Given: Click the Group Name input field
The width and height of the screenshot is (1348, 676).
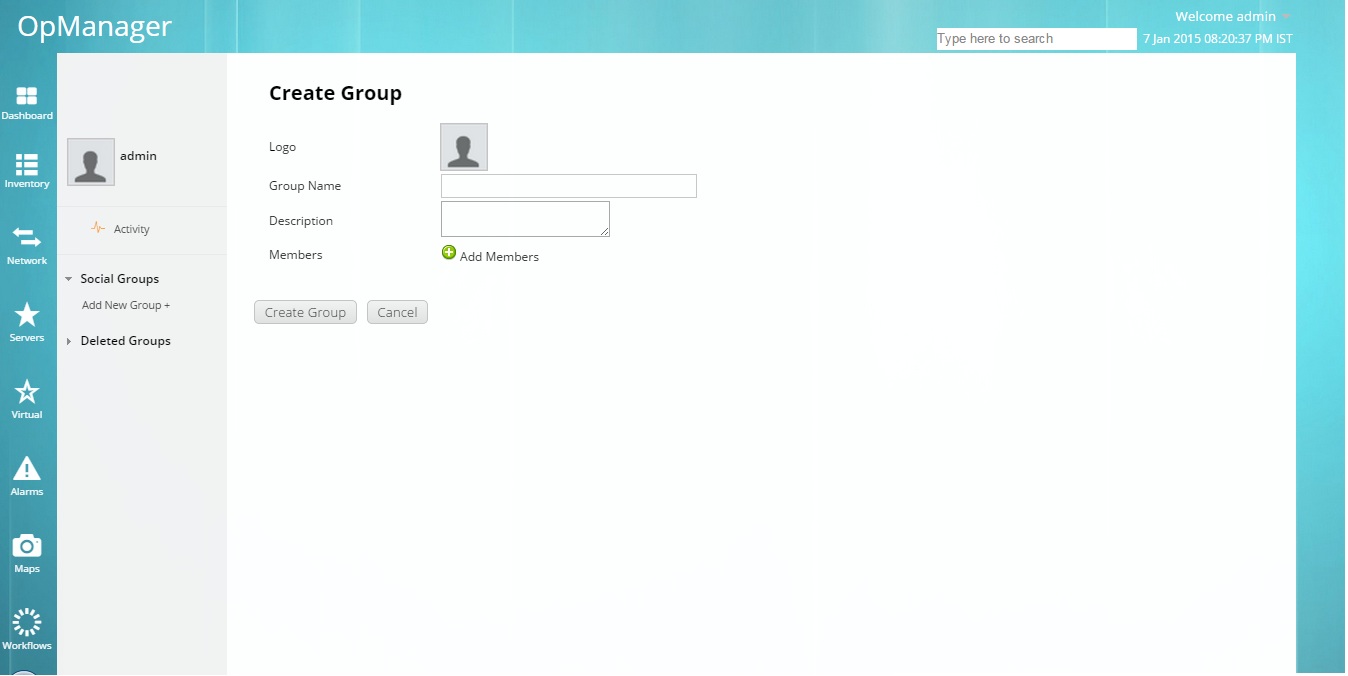Looking at the screenshot, I should [x=568, y=185].
